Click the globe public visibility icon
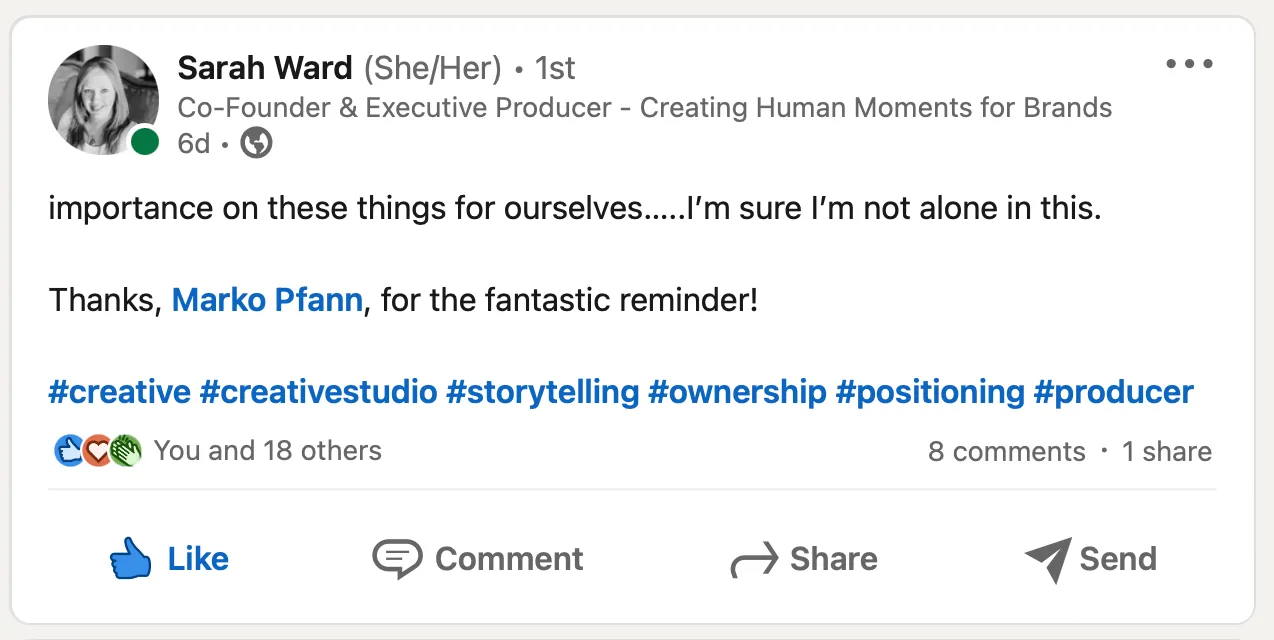Image resolution: width=1274 pixels, height=640 pixels. click(257, 144)
